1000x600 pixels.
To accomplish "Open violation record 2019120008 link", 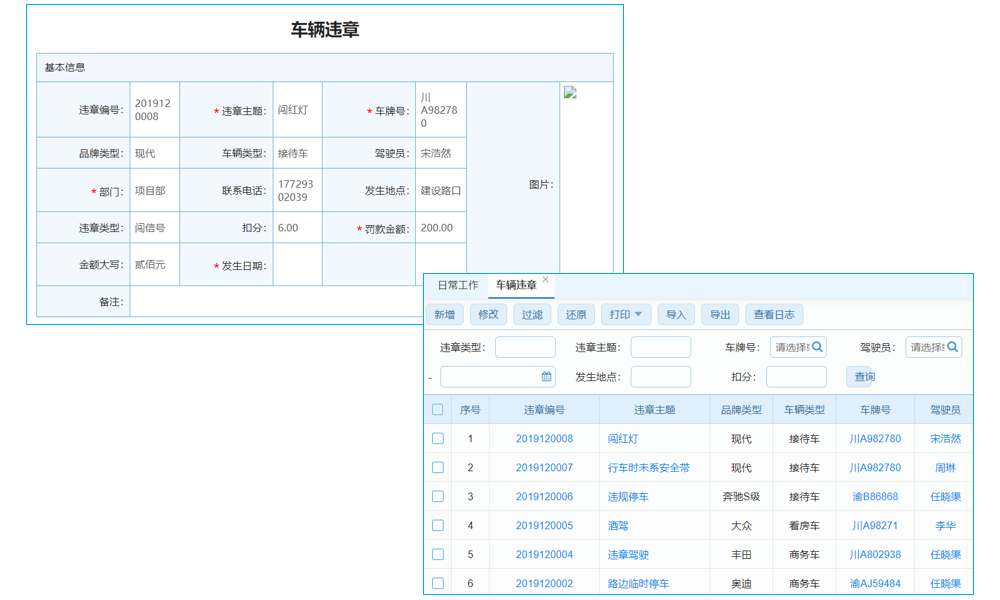I will click(544, 438).
